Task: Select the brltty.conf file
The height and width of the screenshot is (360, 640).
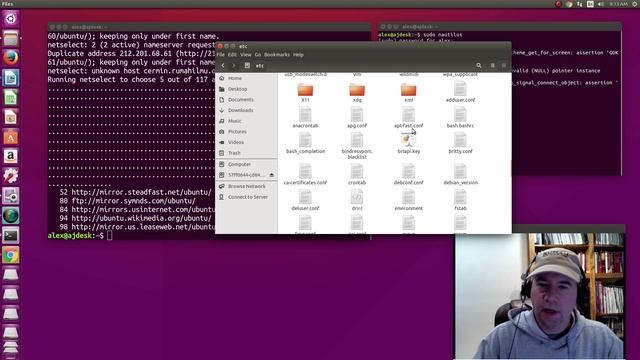Action: click(x=460, y=143)
